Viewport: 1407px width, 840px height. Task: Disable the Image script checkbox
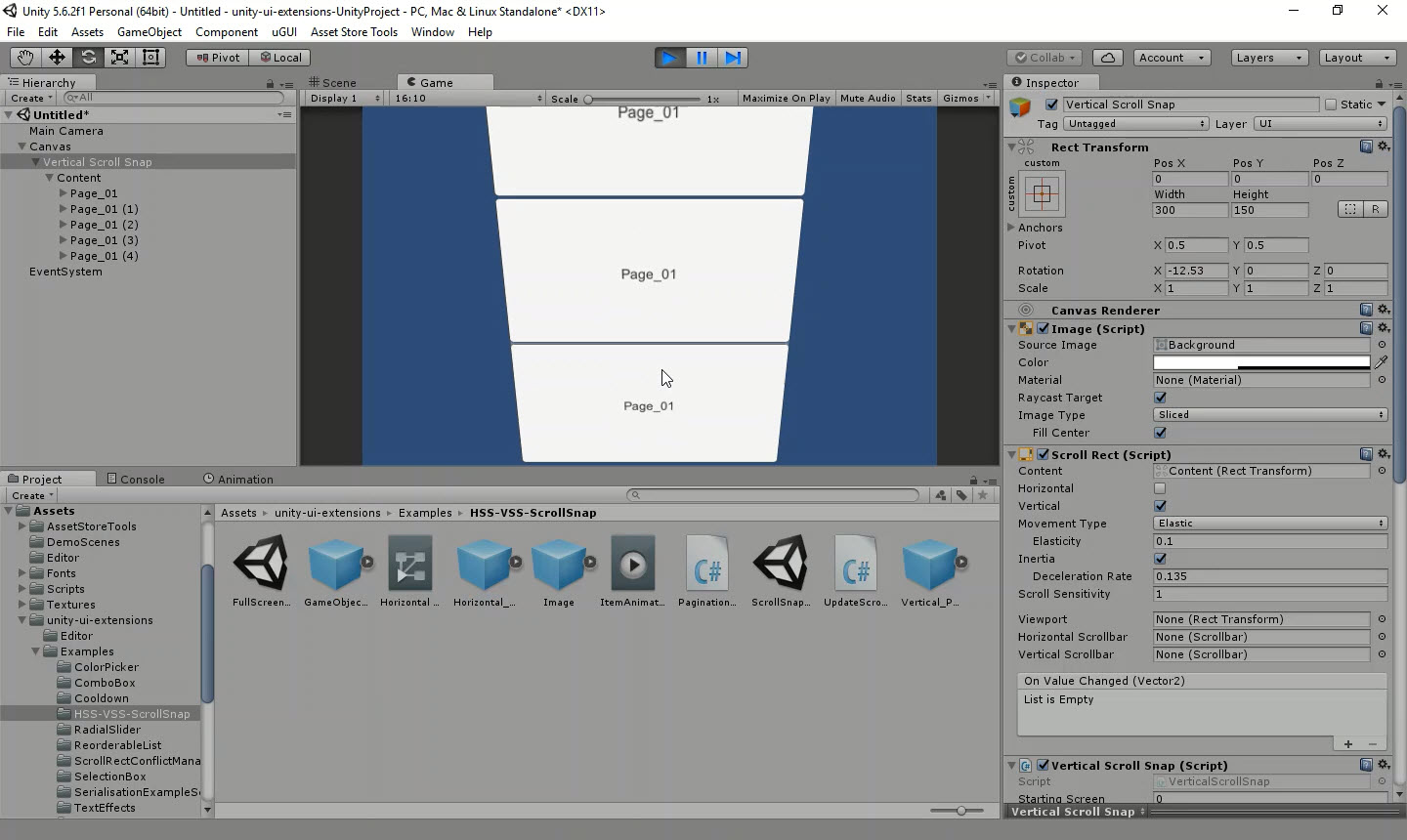click(x=1043, y=329)
